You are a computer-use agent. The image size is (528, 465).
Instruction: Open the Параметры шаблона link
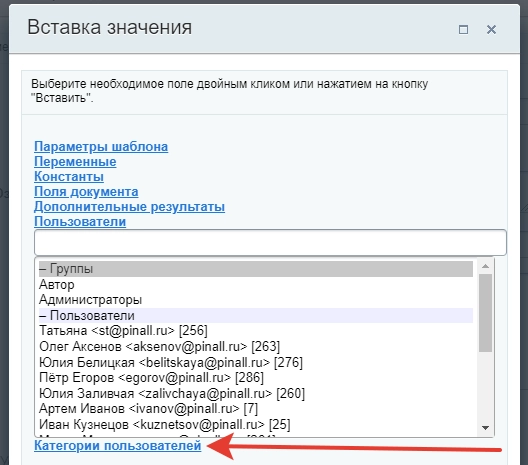click(101, 147)
